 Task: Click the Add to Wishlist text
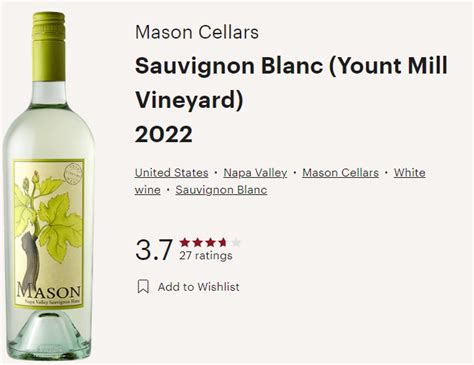pyautogui.click(x=198, y=287)
